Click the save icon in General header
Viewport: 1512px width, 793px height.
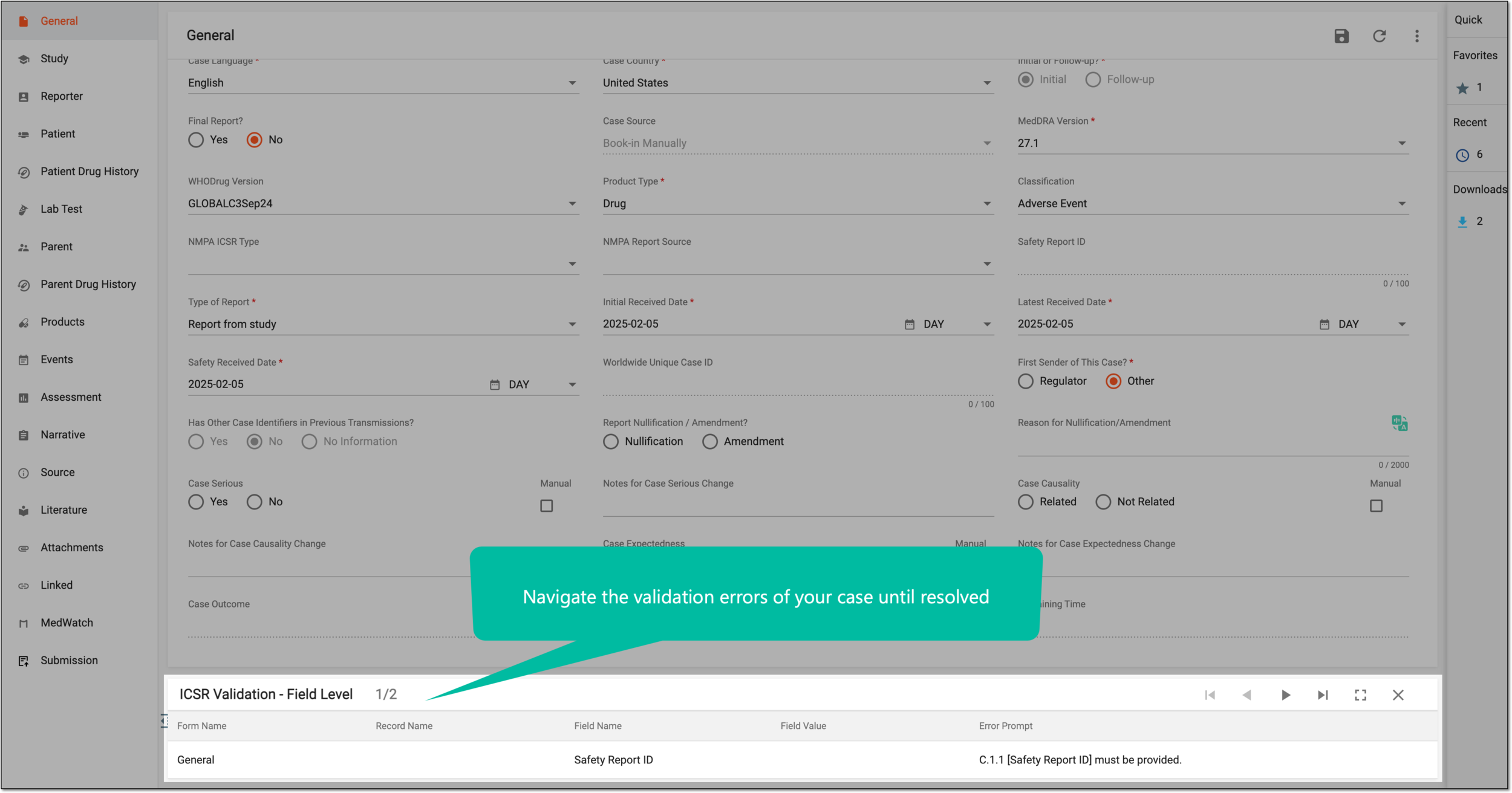[x=1341, y=36]
